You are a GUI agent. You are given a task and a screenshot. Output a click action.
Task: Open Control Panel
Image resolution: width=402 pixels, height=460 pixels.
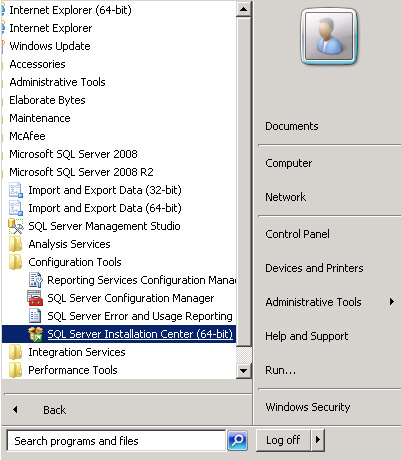point(297,234)
